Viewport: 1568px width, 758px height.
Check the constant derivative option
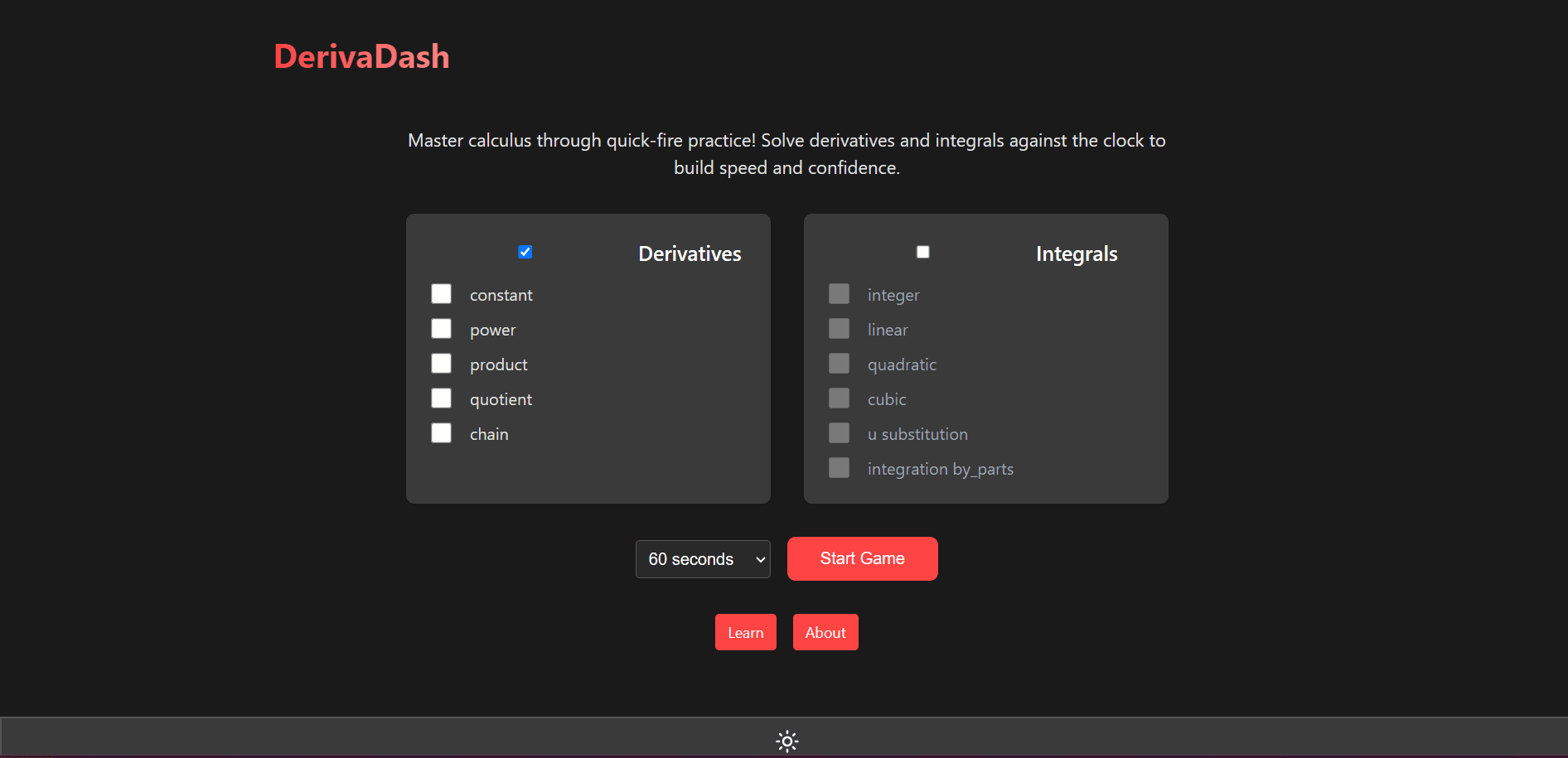click(x=441, y=293)
